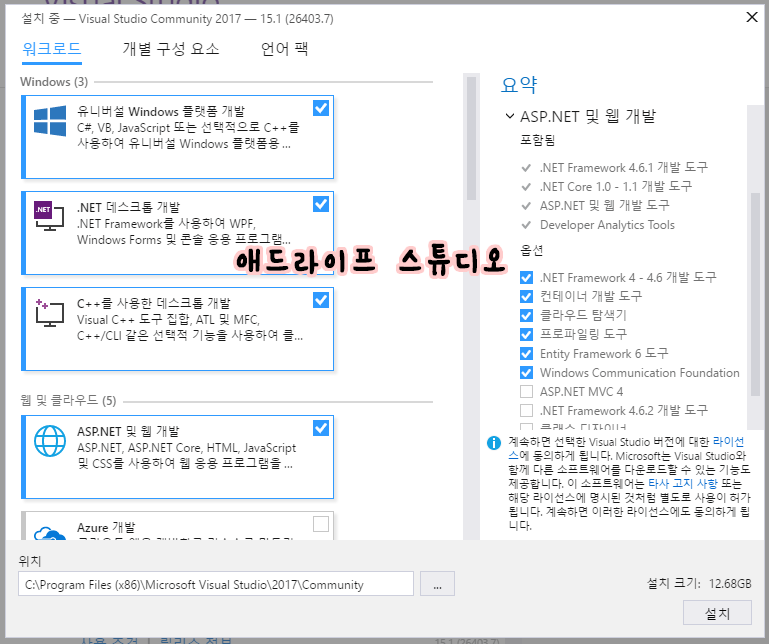The height and width of the screenshot is (644, 769).
Task: Open the 라이선스 license link
Action: coord(728,442)
